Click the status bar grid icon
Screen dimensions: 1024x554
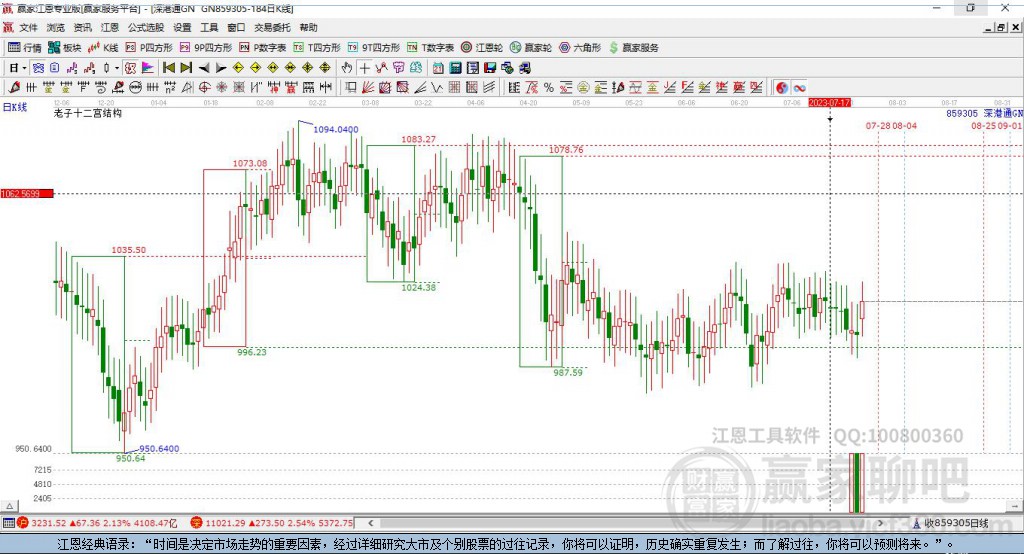point(8,523)
